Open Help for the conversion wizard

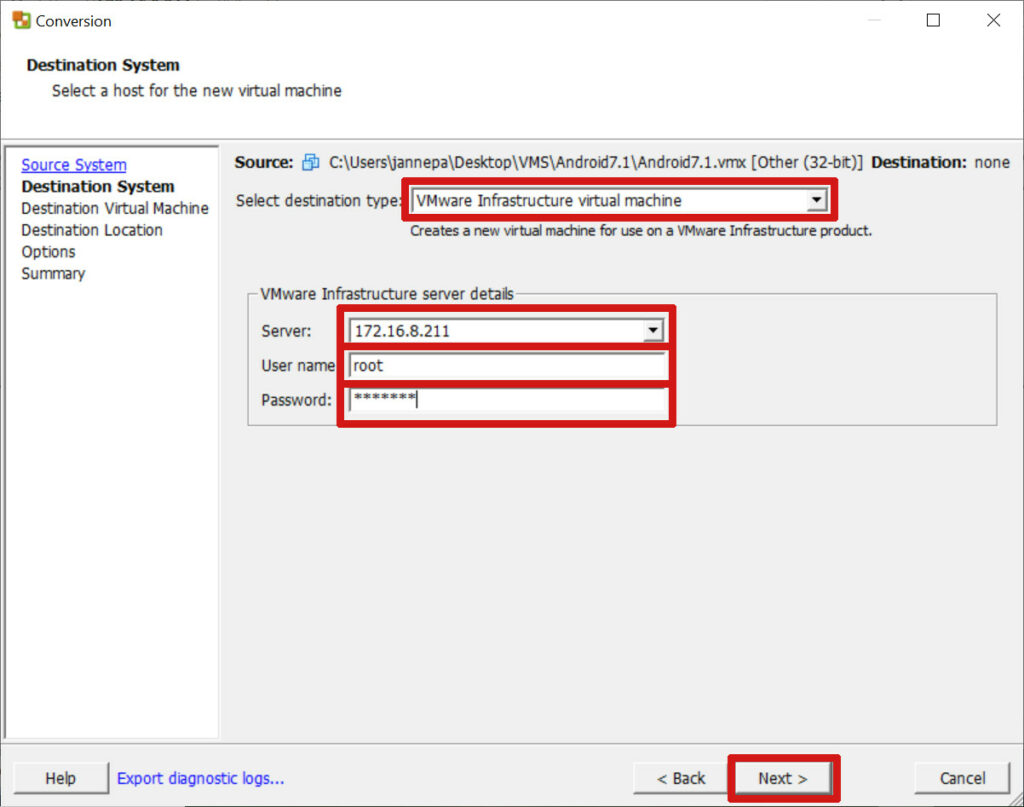pos(61,778)
